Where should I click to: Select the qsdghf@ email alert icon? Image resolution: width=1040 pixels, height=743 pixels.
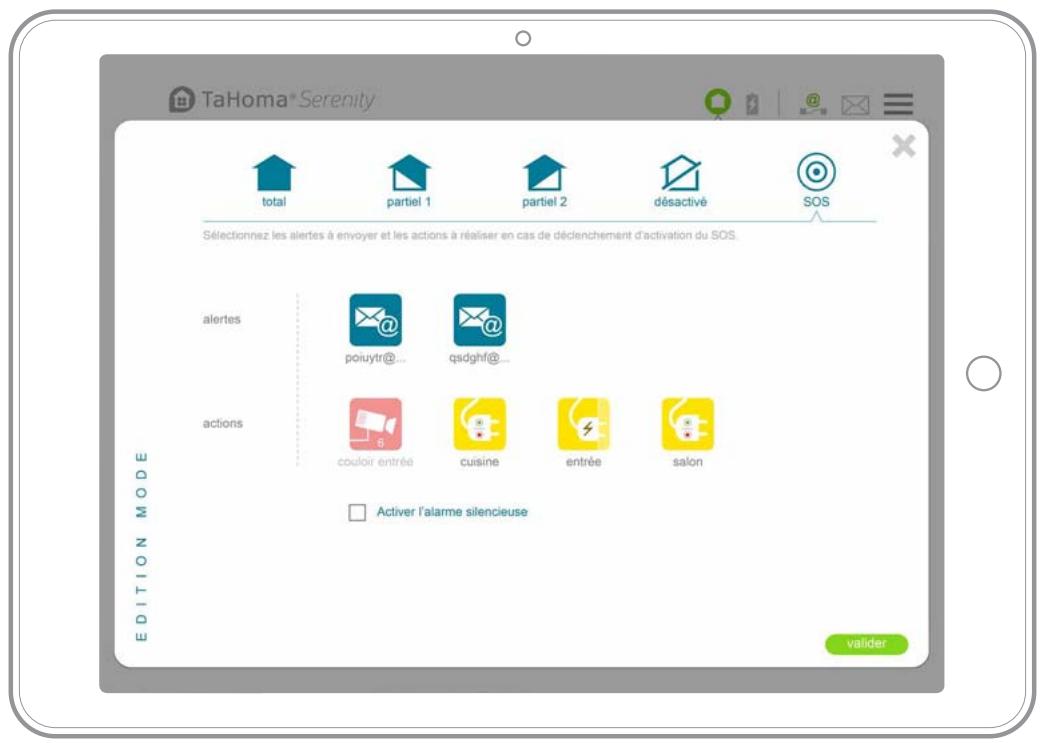(480, 320)
